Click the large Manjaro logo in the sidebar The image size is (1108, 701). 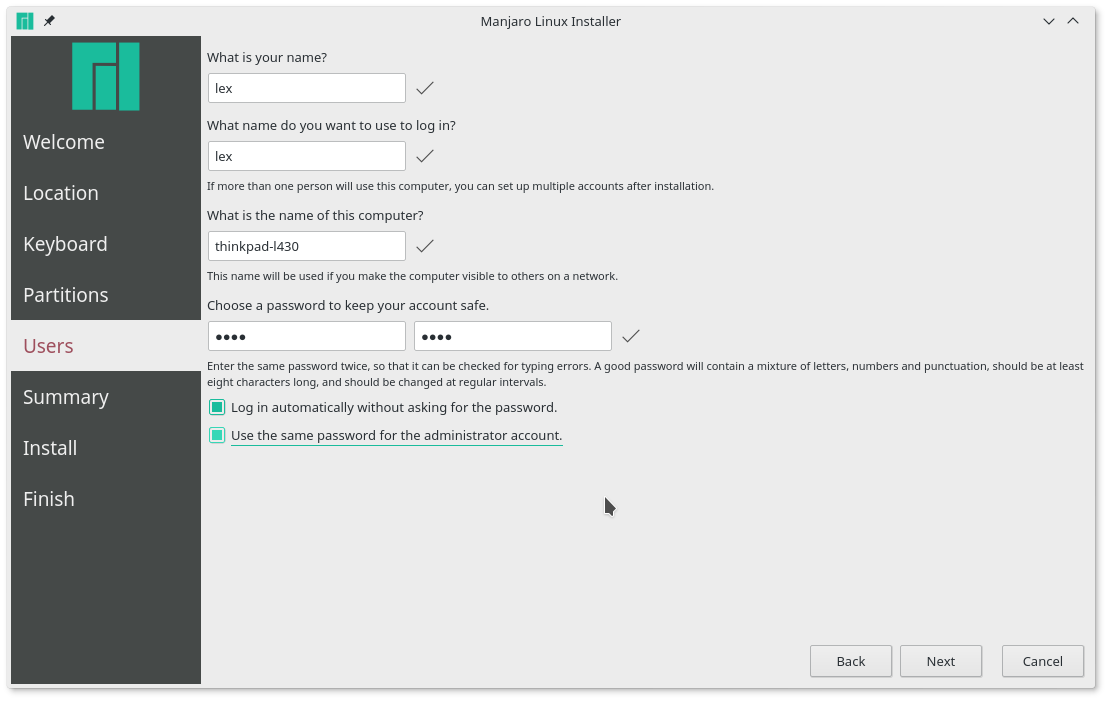pyautogui.click(x=106, y=76)
